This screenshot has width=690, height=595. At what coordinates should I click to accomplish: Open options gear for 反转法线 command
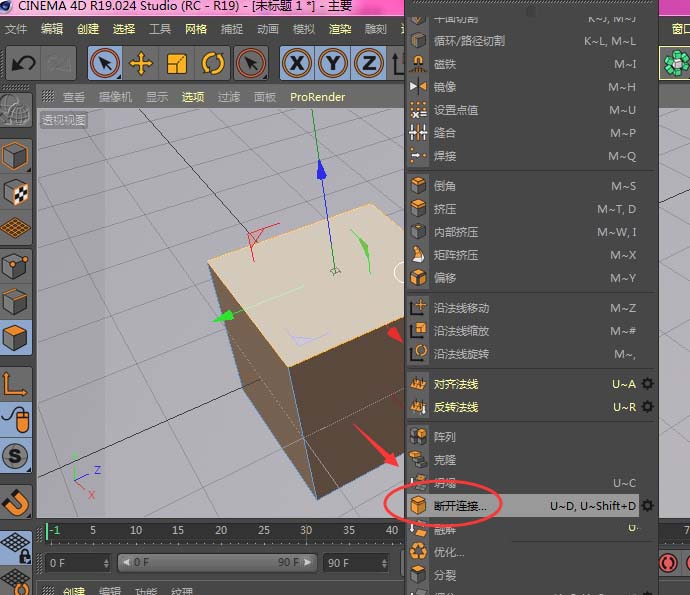coord(648,407)
